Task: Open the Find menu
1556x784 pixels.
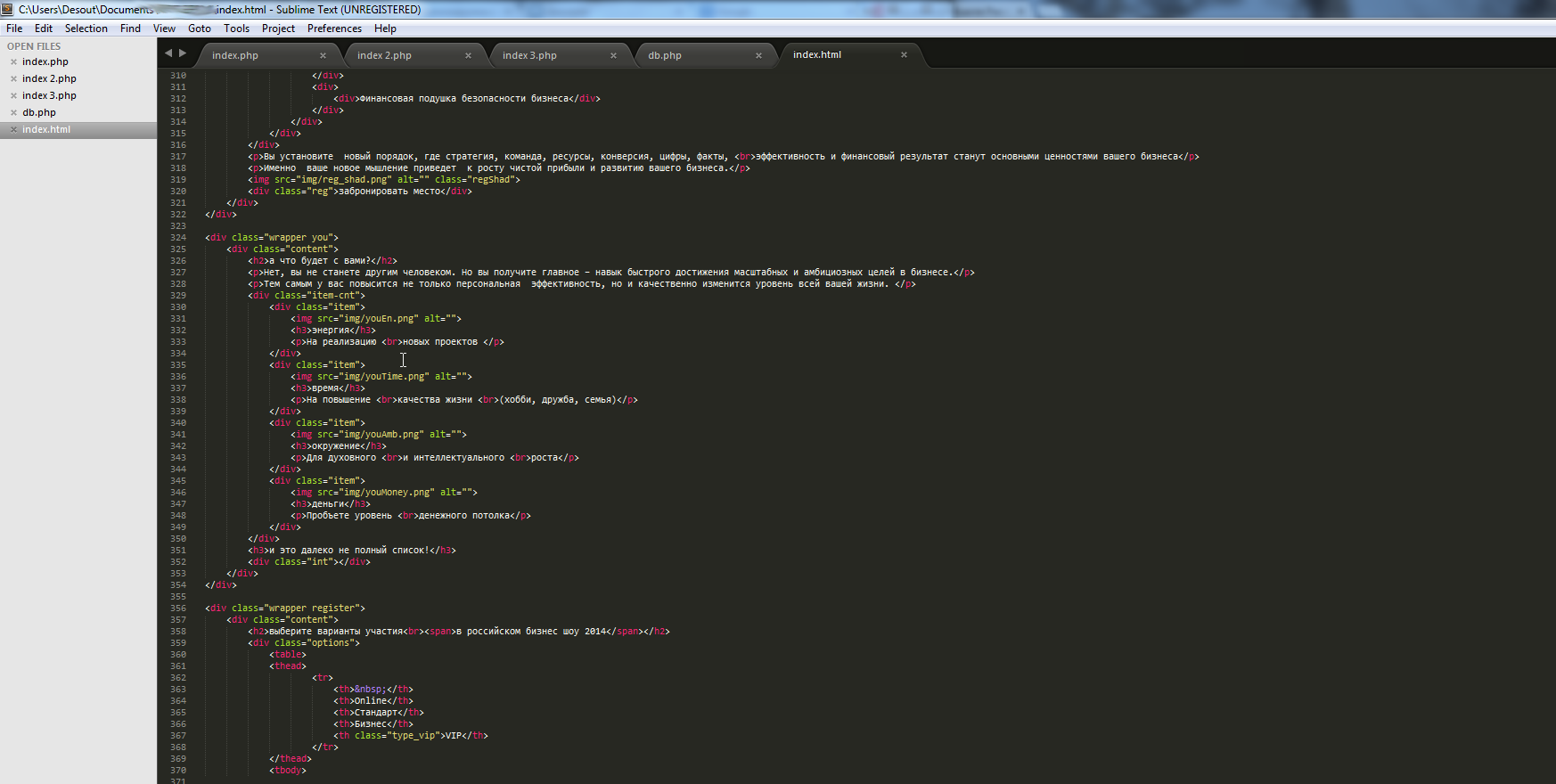Action: click(130, 29)
